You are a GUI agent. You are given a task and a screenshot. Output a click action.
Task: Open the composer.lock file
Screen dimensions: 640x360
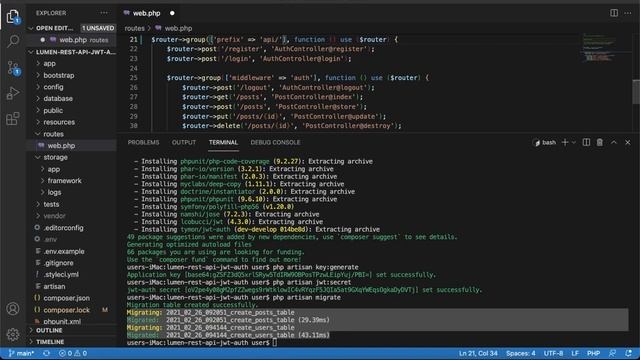pos(67,310)
